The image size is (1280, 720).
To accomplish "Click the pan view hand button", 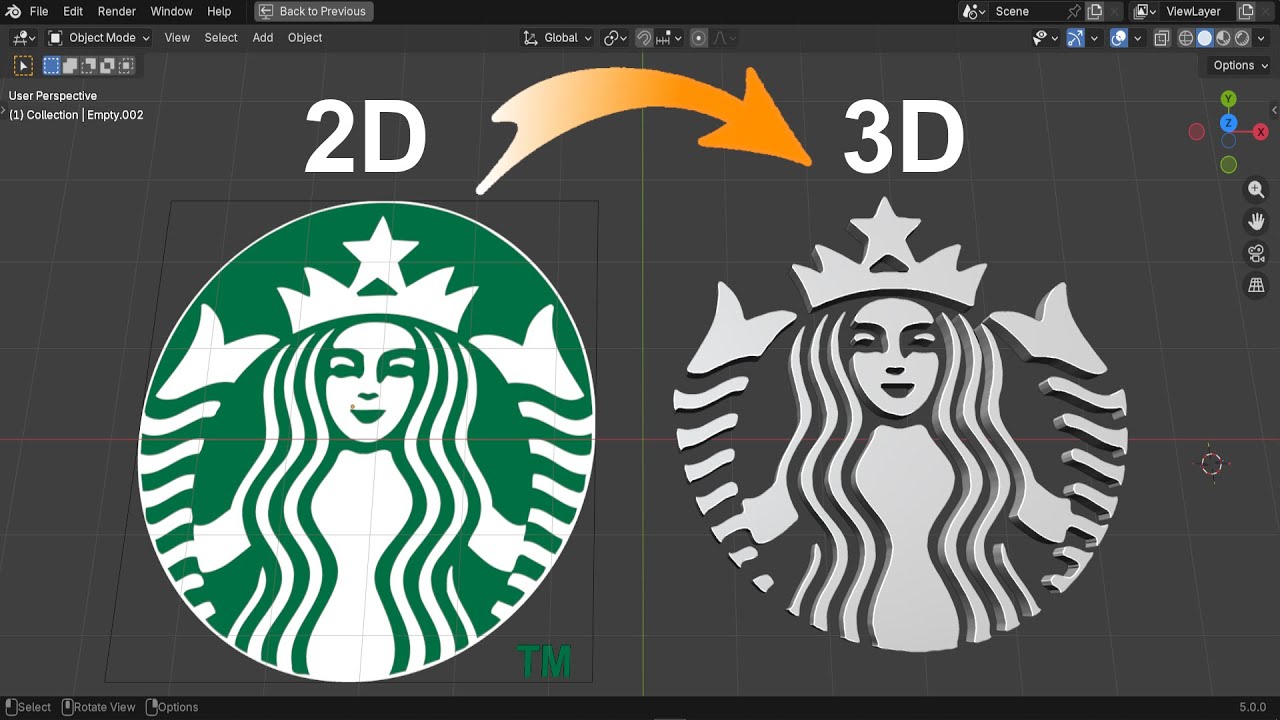I will (x=1257, y=221).
